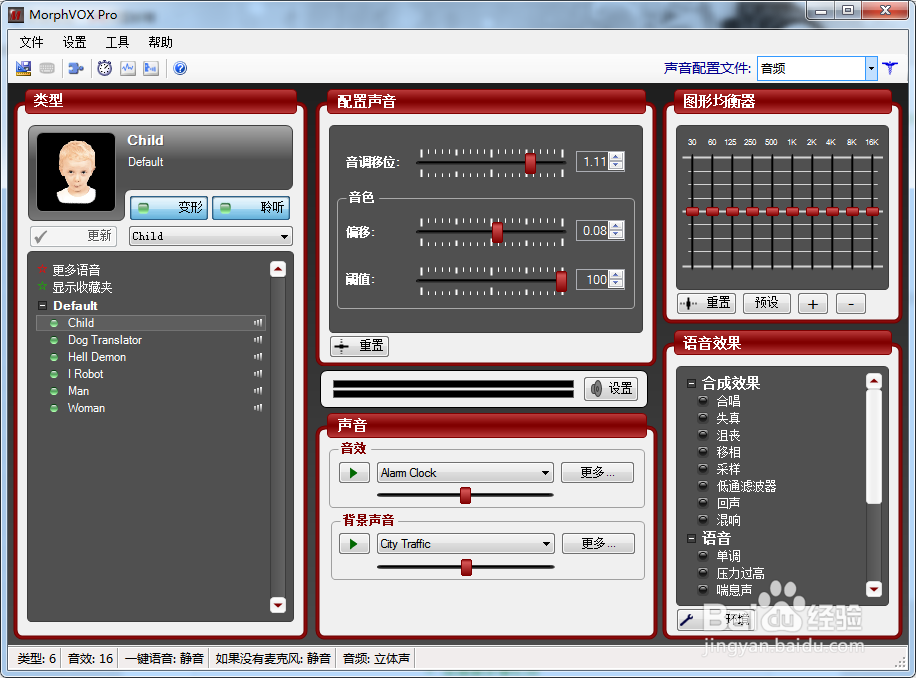The image size is (916, 678).
Task: Open the 设置 menu
Action: click(73, 42)
